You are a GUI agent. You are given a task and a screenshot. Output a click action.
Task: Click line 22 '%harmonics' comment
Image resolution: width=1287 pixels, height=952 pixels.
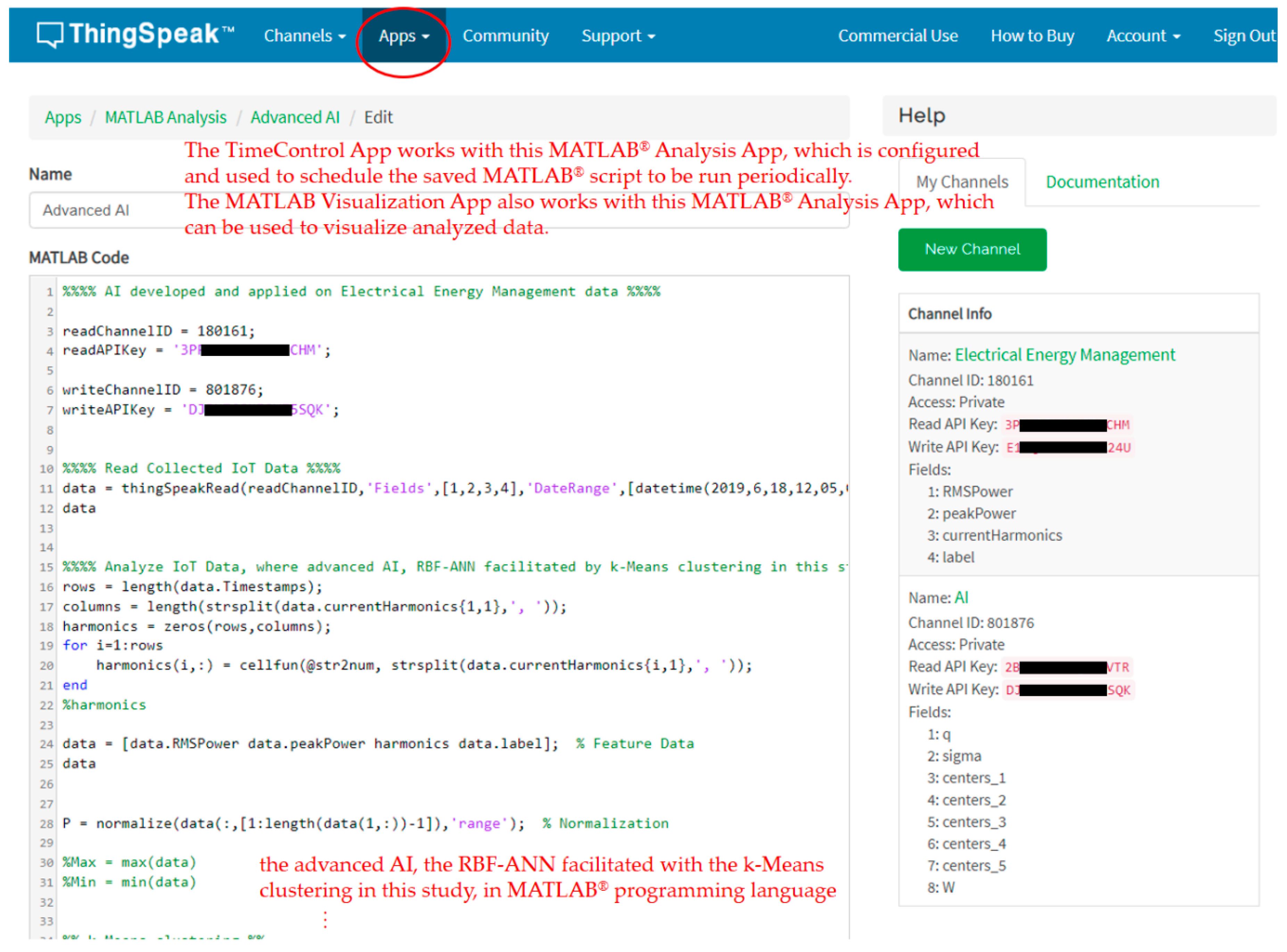pos(104,705)
